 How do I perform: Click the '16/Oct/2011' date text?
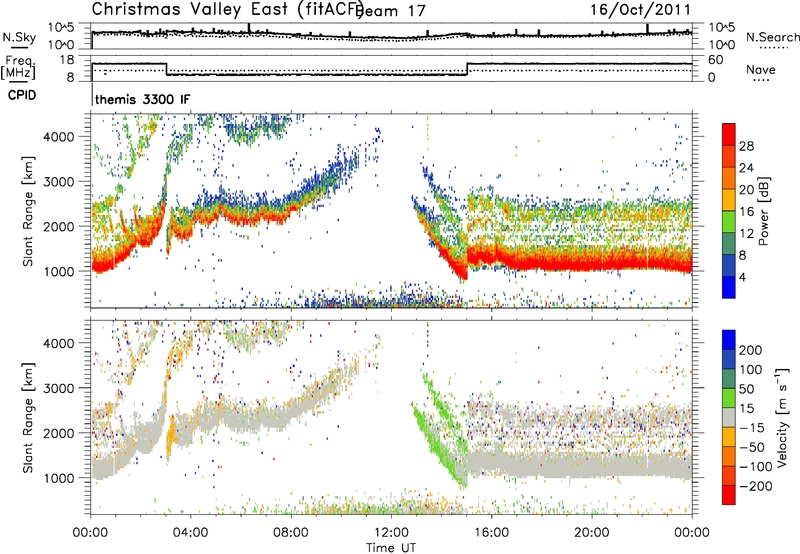click(x=641, y=10)
